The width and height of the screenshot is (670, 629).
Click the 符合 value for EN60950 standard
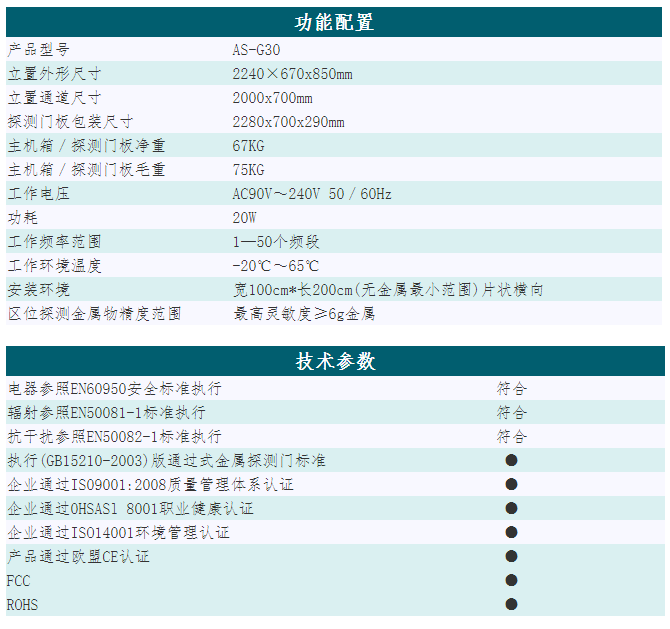coord(512,388)
